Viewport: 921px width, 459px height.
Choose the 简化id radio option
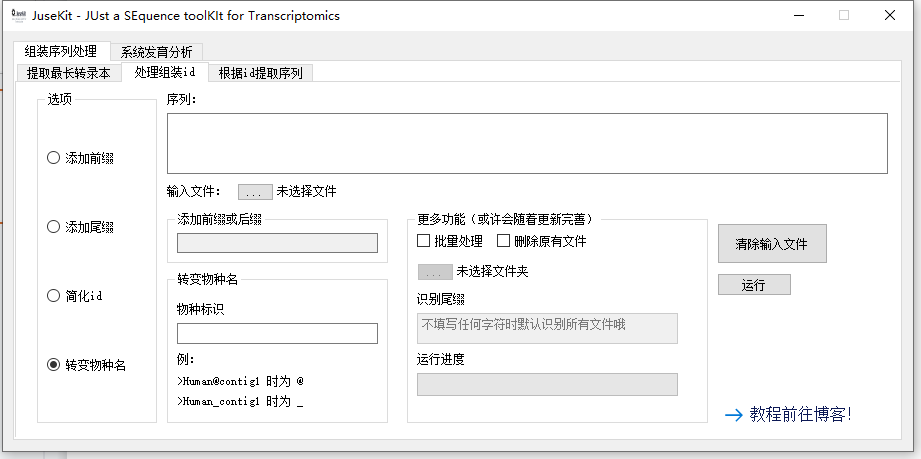[54, 296]
